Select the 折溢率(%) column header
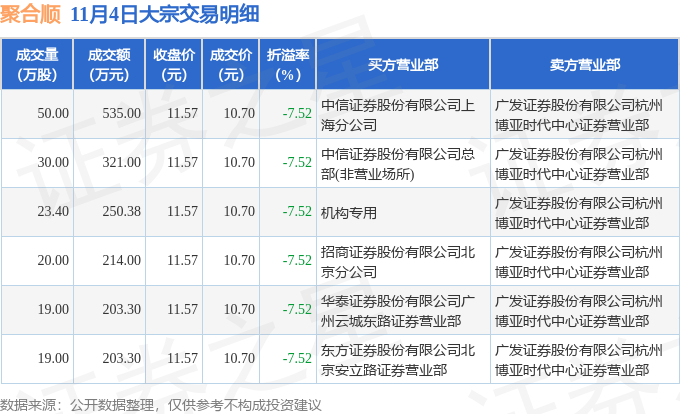This screenshot has height=414, width=680. (288, 65)
